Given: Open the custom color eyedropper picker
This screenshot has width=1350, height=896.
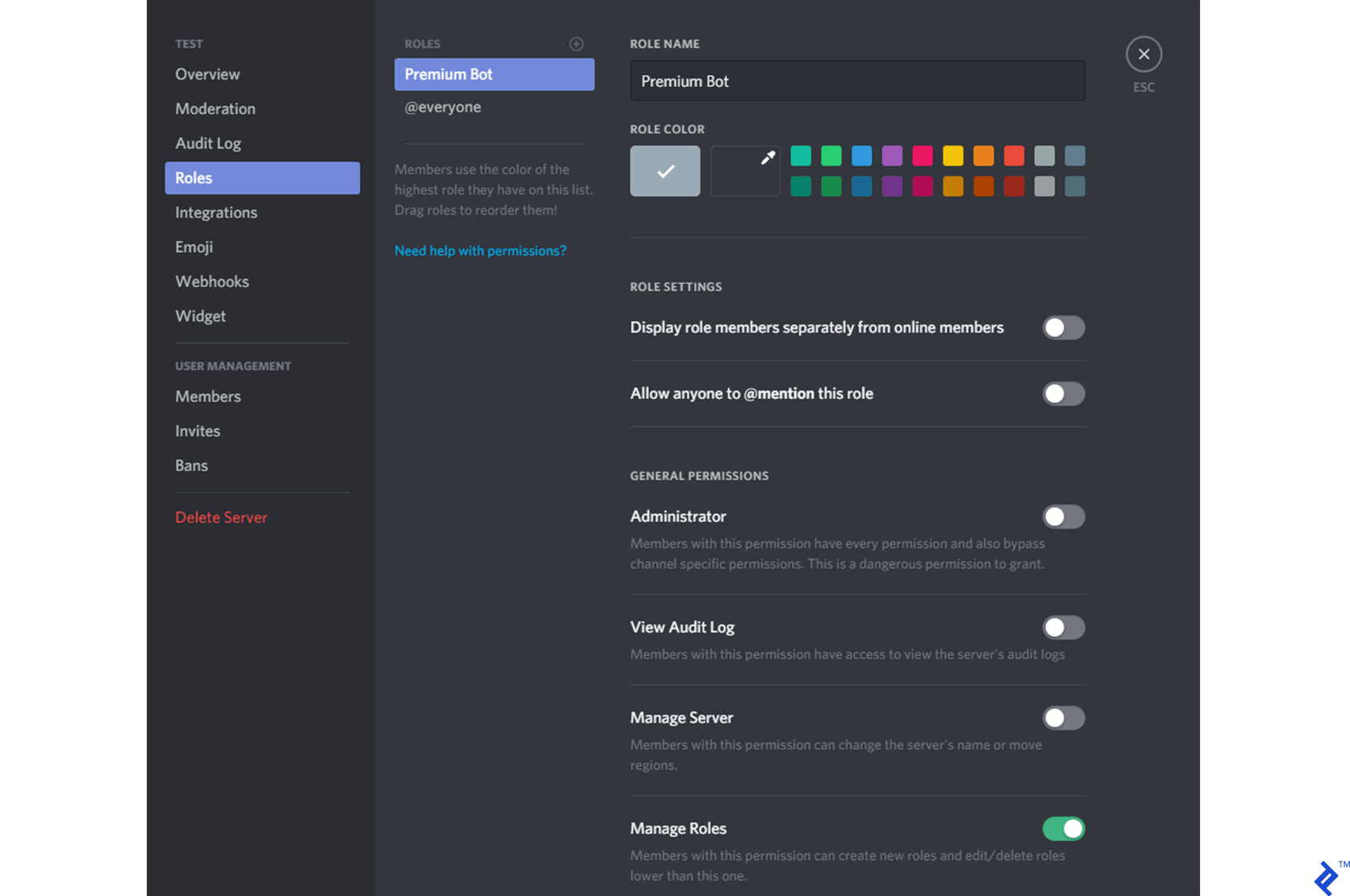Looking at the screenshot, I should (744, 170).
